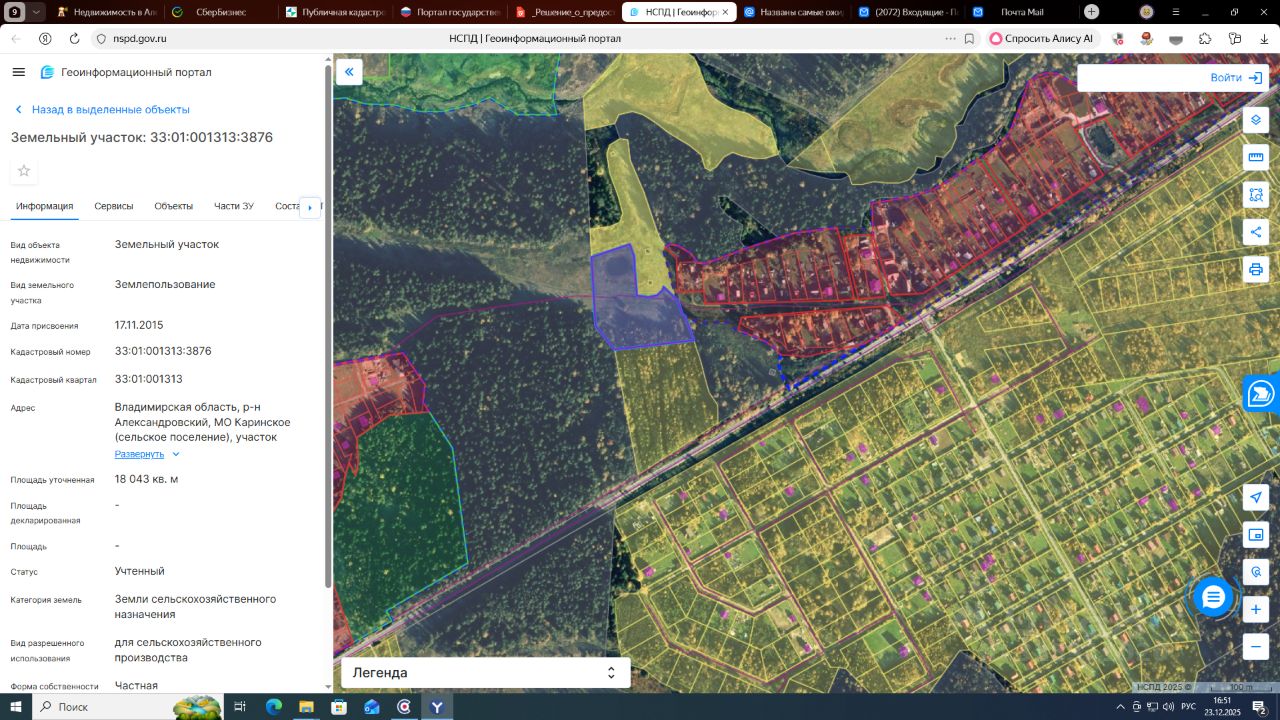1280x720 pixels.
Task: Print the current map view
Action: [x=1256, y=269]
